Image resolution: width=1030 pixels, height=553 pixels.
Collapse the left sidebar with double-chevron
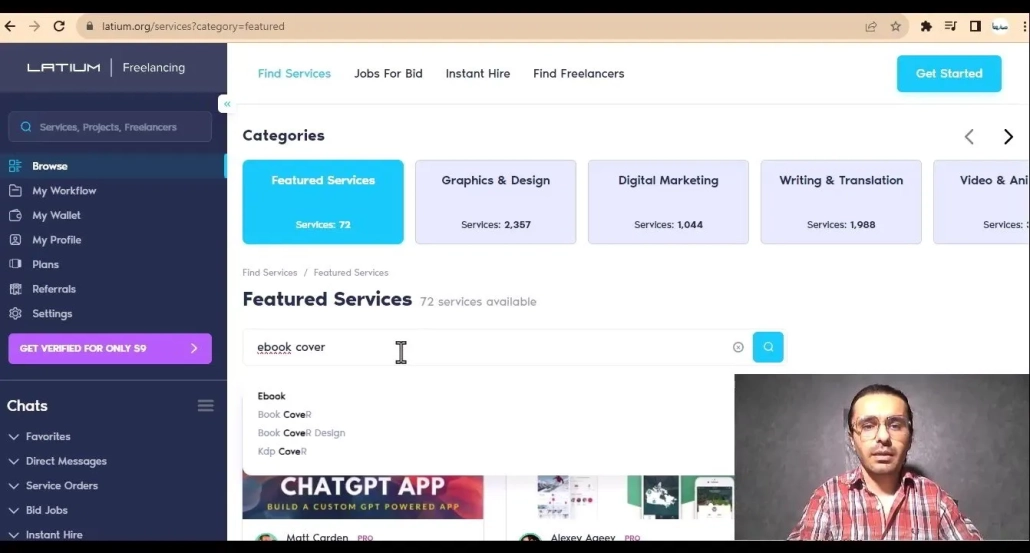227,104
